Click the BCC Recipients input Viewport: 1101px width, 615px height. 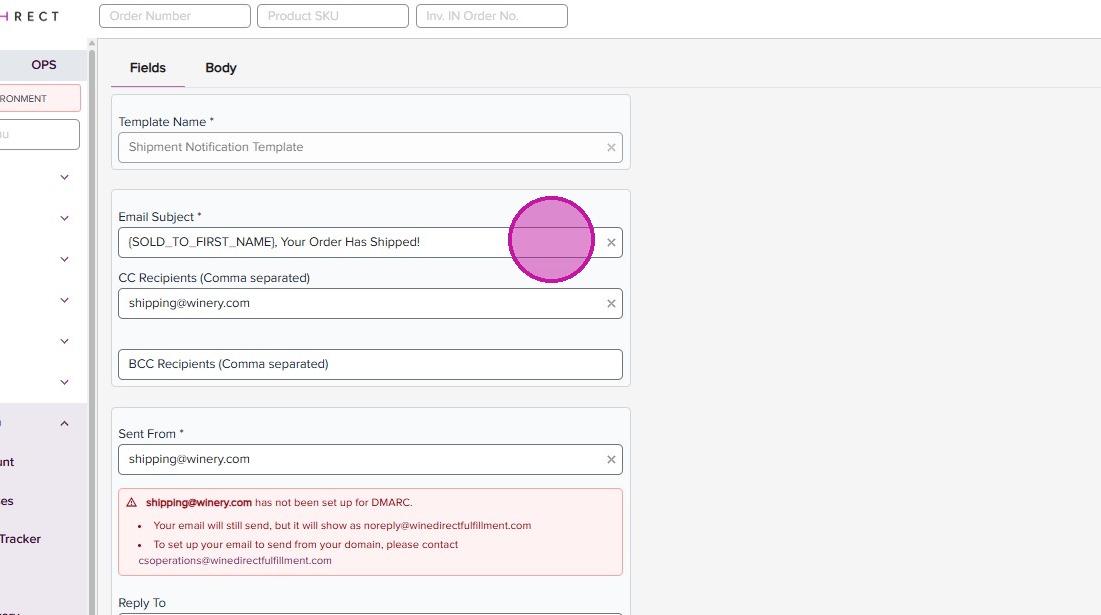point(370,364)
